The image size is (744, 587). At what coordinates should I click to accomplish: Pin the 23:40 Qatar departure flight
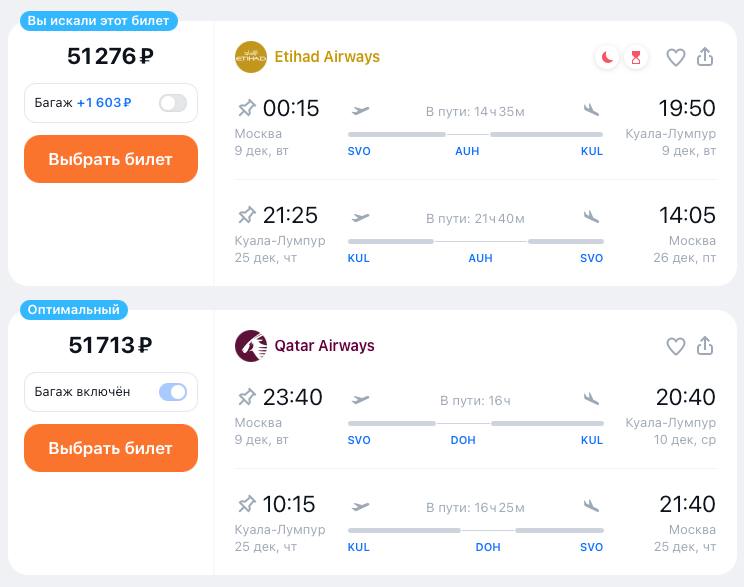pos(246,397)
